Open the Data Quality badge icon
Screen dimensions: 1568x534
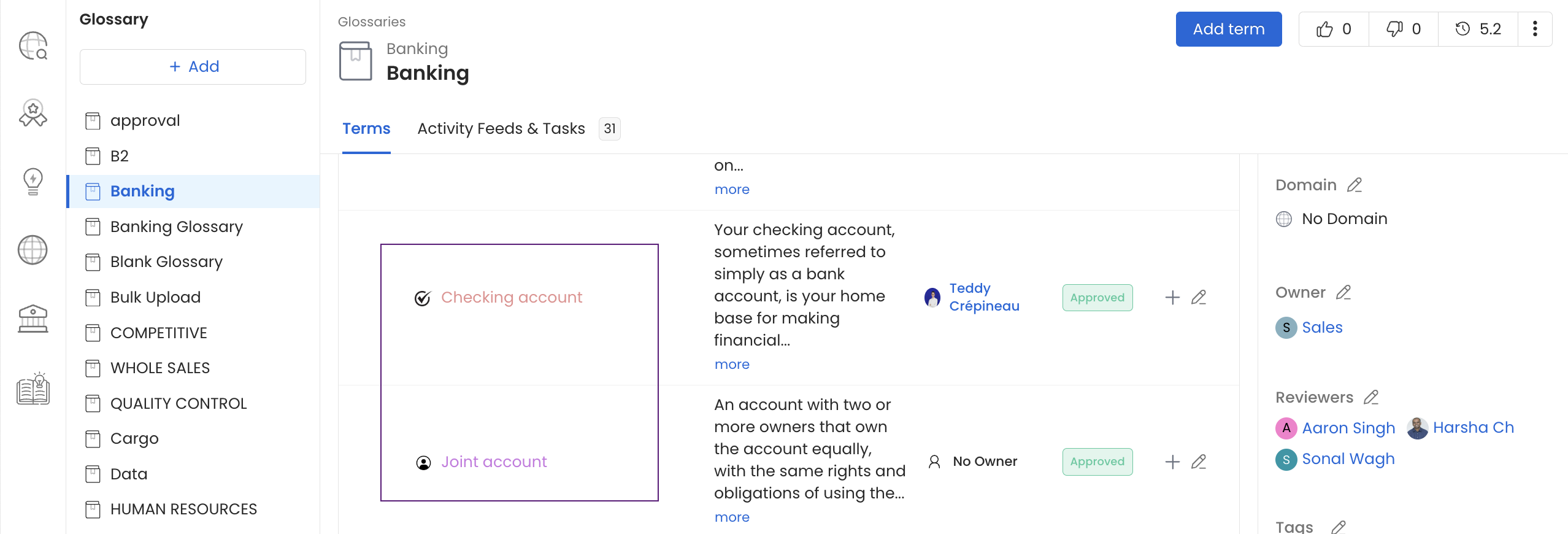pyautogui.click(x=33, y=114)
